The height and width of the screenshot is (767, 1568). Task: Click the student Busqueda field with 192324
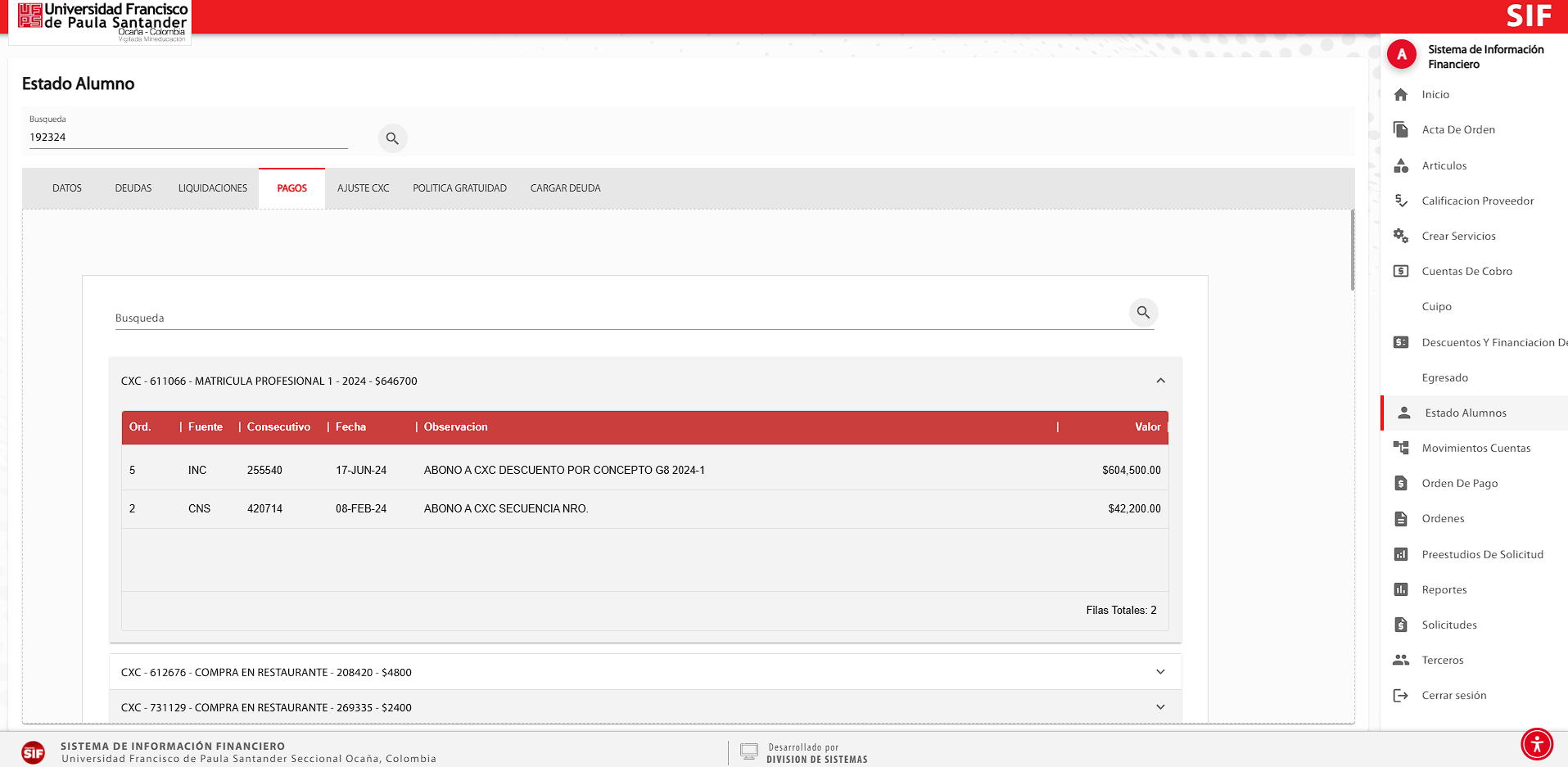point(188,138)
